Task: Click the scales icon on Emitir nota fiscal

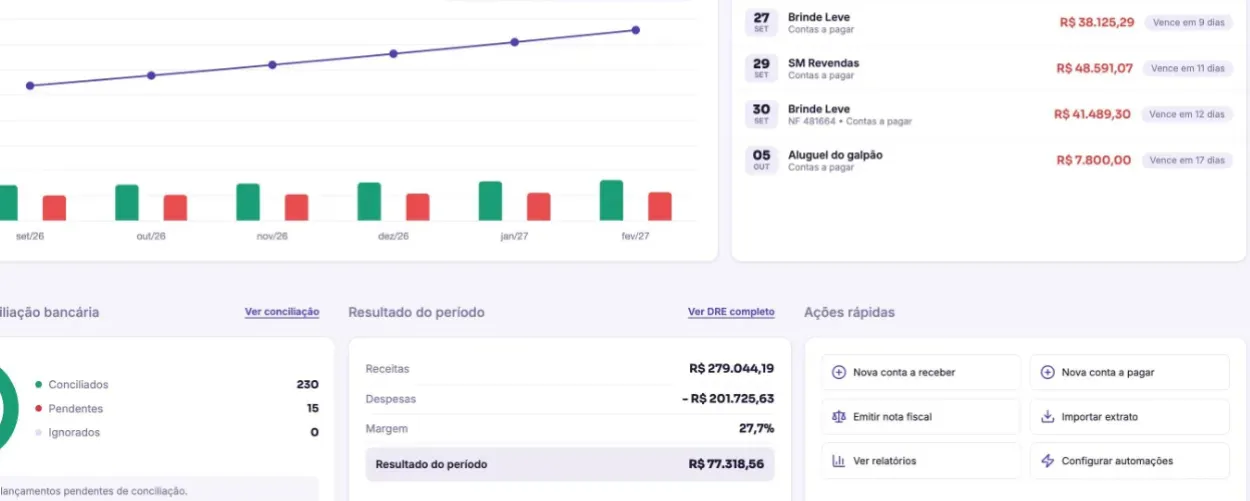Action: 839,416
